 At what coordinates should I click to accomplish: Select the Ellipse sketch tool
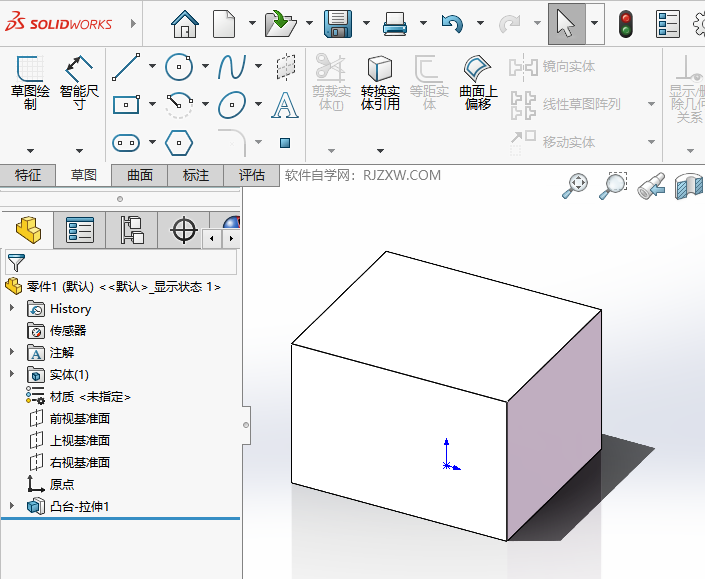pyautogui.click(x=232, y=105)
